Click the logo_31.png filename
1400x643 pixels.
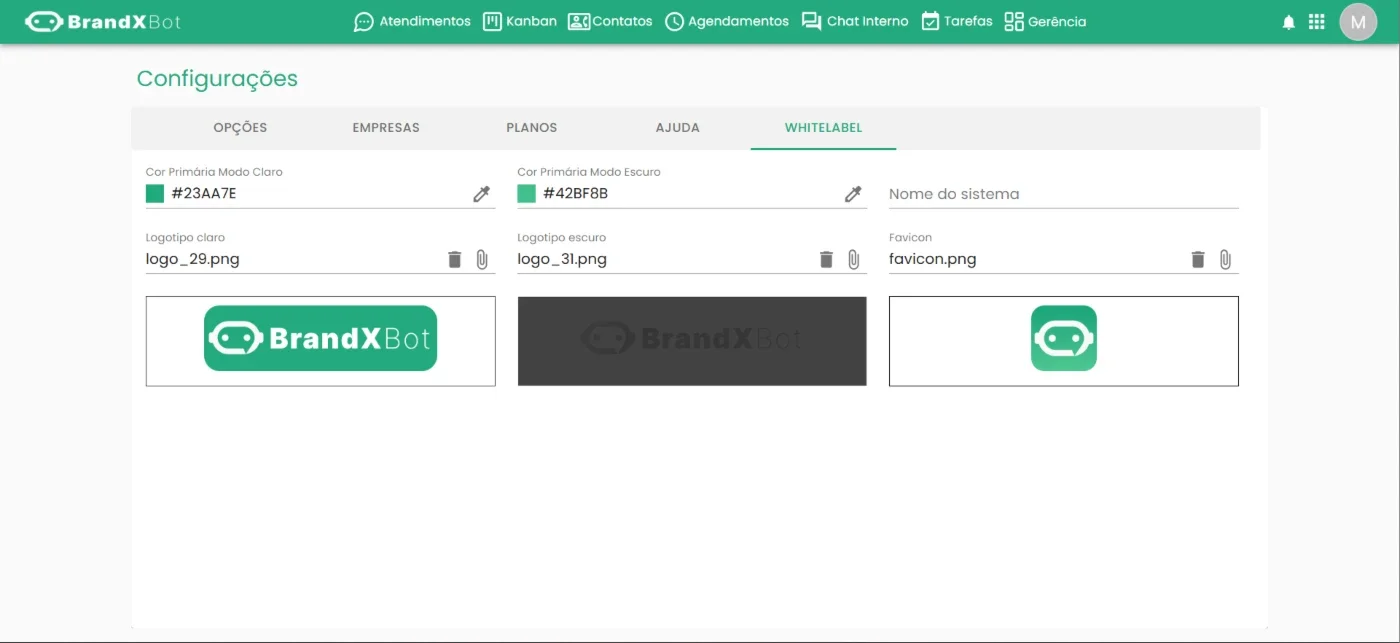(x=562, y=259)
